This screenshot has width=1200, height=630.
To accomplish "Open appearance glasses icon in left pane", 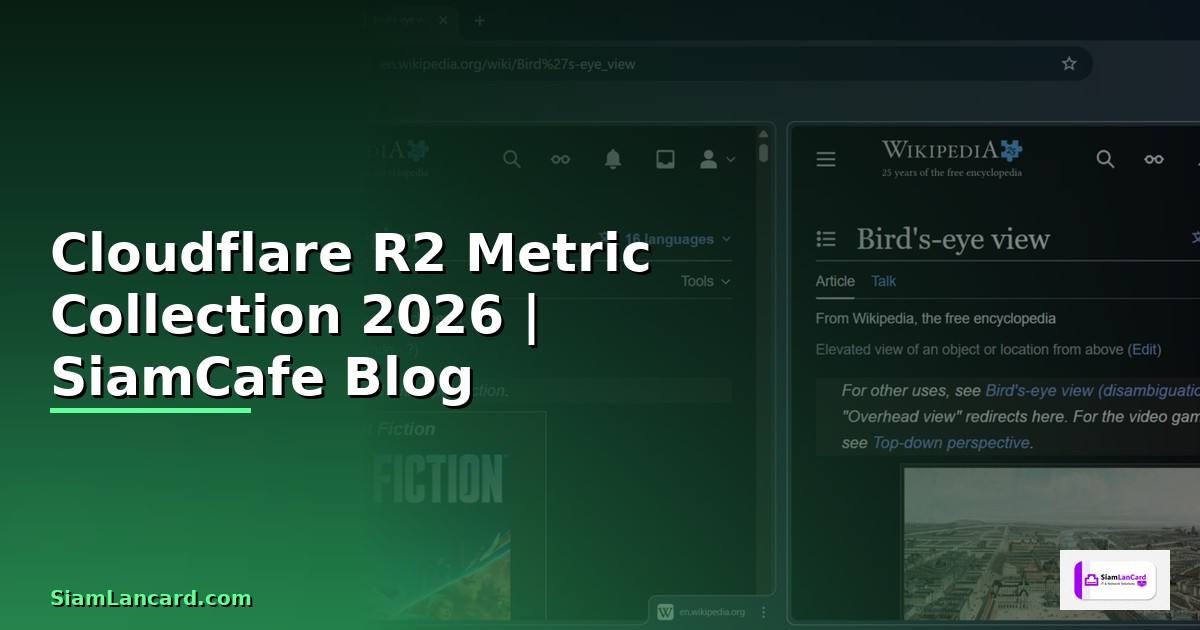I will click(561, 159).
